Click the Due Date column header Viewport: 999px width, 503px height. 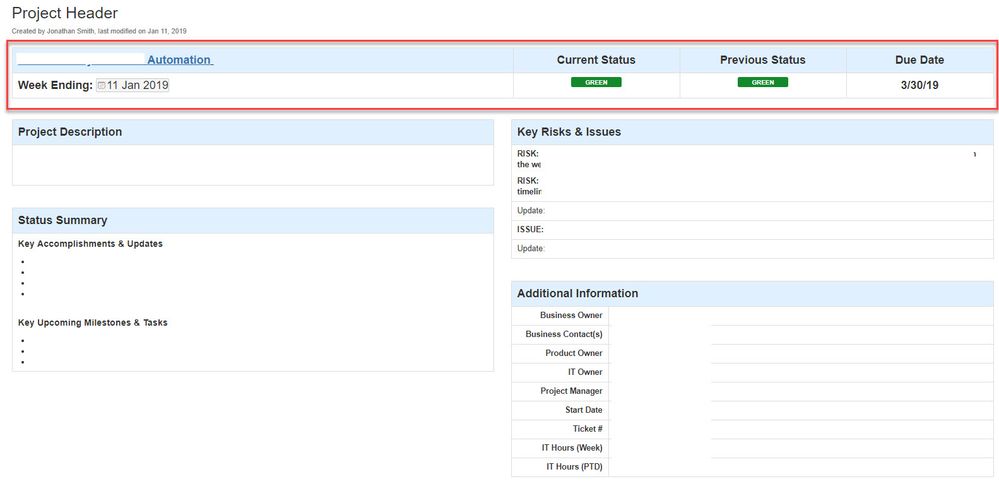tap(919, 60)
